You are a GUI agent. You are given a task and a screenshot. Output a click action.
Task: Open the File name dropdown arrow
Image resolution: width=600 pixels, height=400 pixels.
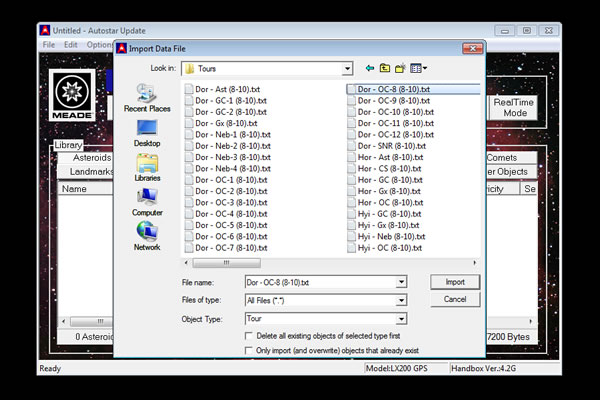point(401,282)
